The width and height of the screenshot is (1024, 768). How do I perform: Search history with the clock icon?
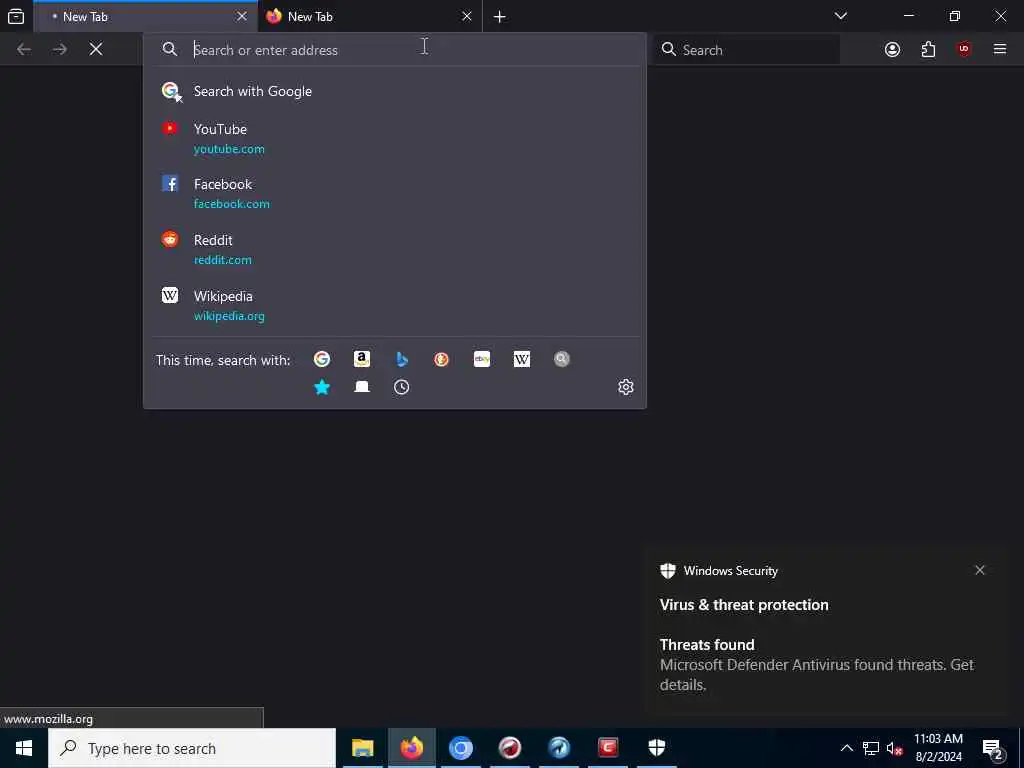tap(402, 387)
